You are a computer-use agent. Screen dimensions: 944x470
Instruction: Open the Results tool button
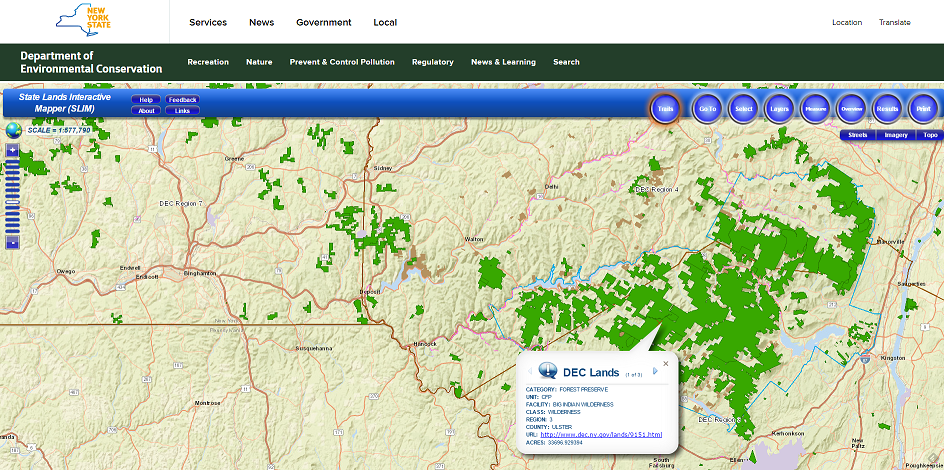click(887, 109)
